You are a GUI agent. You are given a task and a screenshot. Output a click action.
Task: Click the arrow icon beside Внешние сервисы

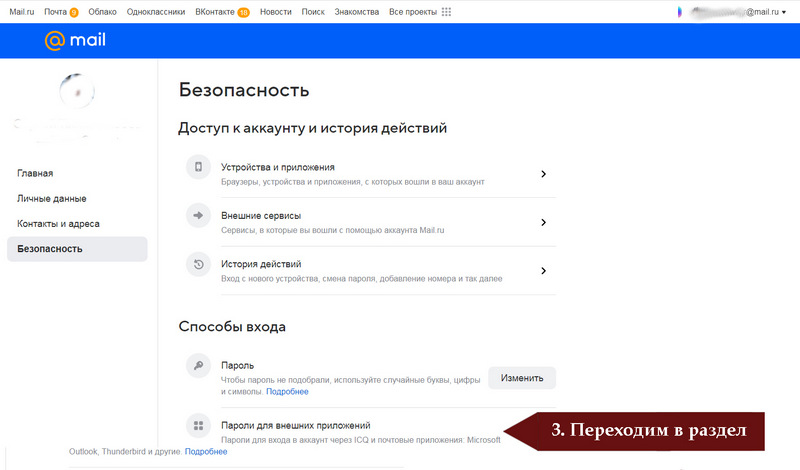coord(199,216)
